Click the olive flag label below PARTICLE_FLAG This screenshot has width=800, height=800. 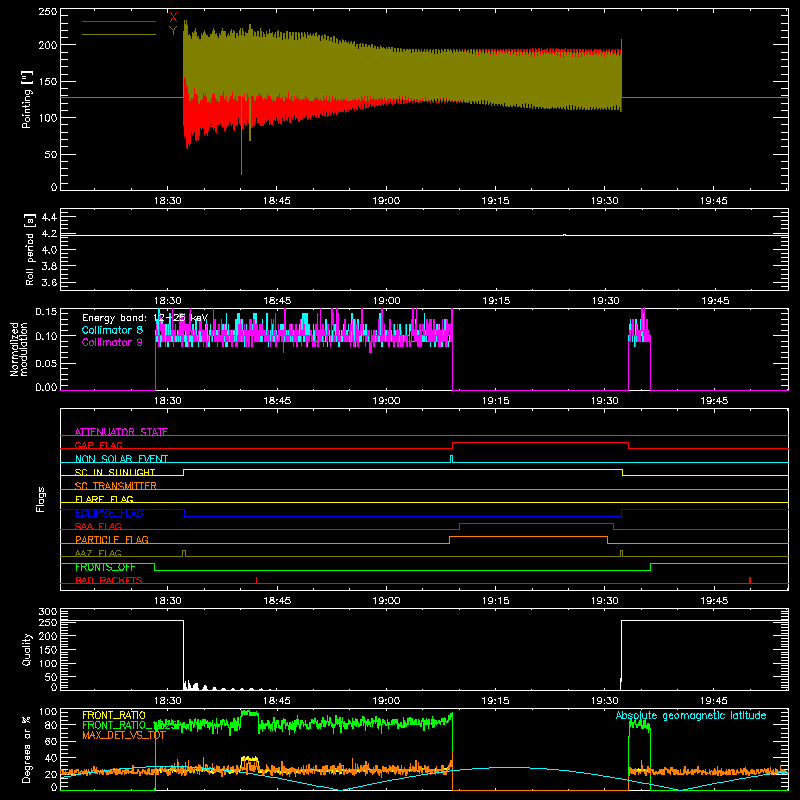(98, 554)
